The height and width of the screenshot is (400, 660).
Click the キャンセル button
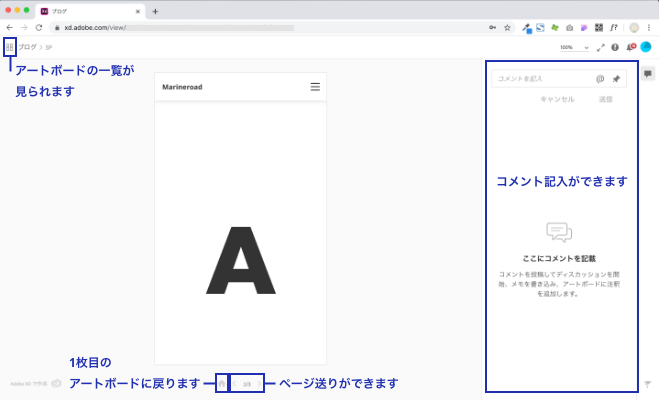tap(557, 100)
